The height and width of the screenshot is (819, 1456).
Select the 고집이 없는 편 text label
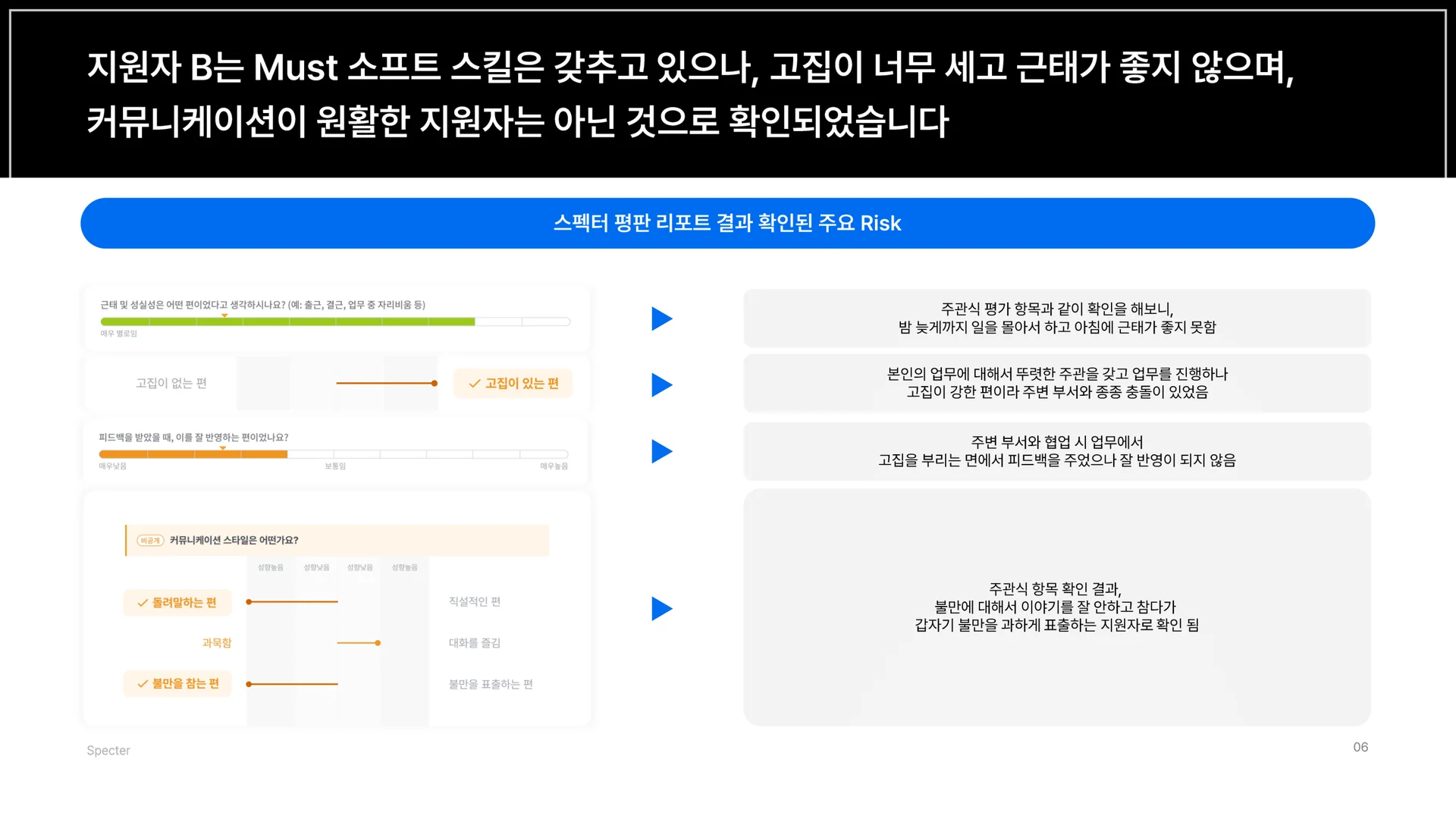[171, 383]
